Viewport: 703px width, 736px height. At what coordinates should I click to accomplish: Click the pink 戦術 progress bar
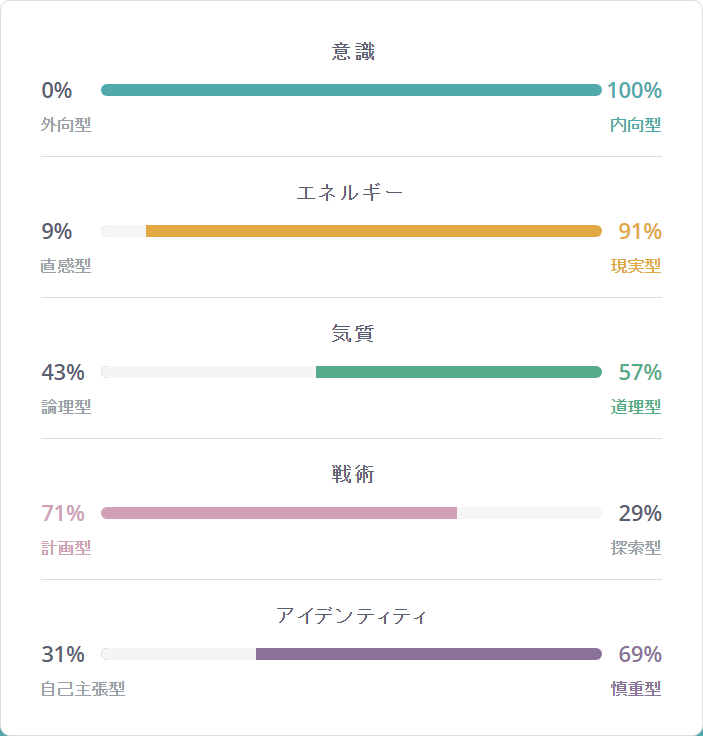[279, 513]
